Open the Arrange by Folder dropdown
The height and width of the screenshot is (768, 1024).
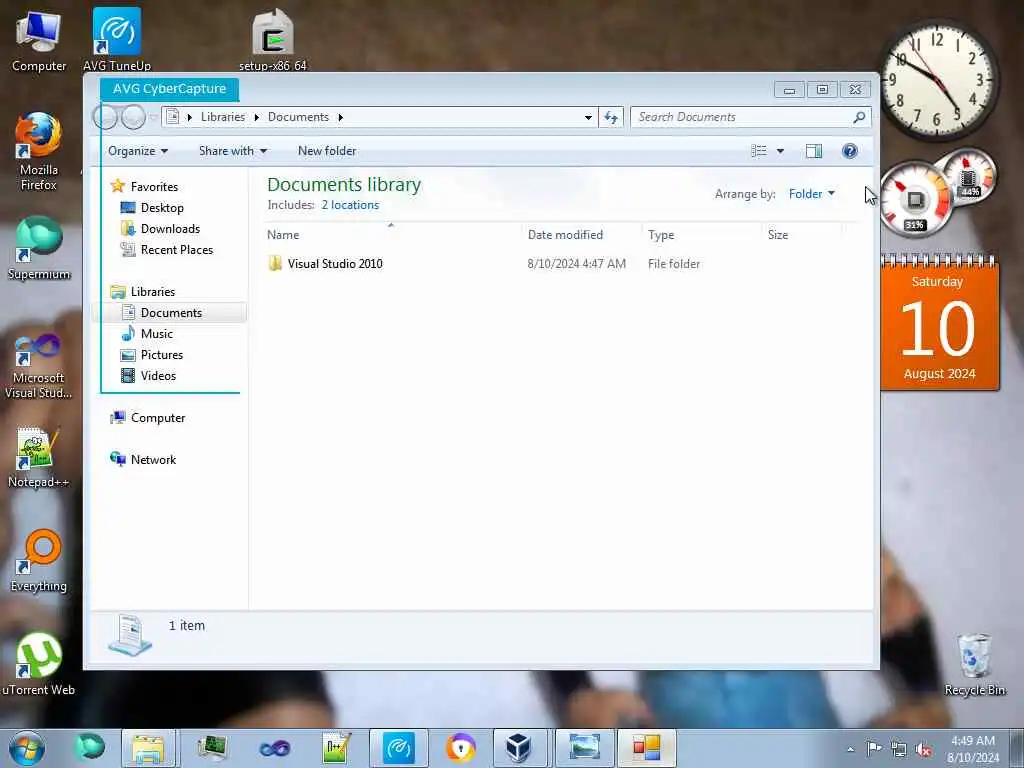tap(812, 194)
